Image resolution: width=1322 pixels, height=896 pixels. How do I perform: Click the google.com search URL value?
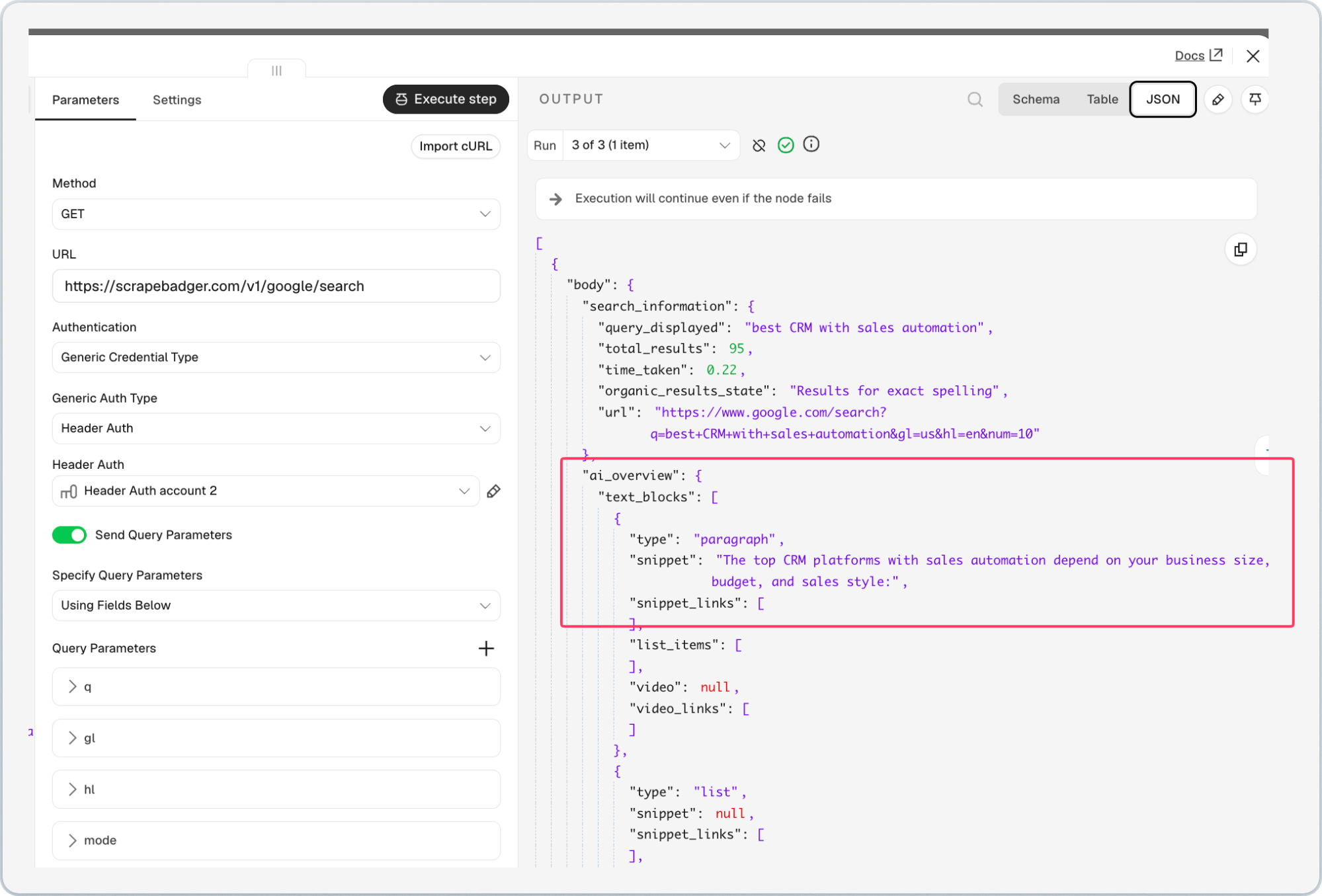[847, 423]
